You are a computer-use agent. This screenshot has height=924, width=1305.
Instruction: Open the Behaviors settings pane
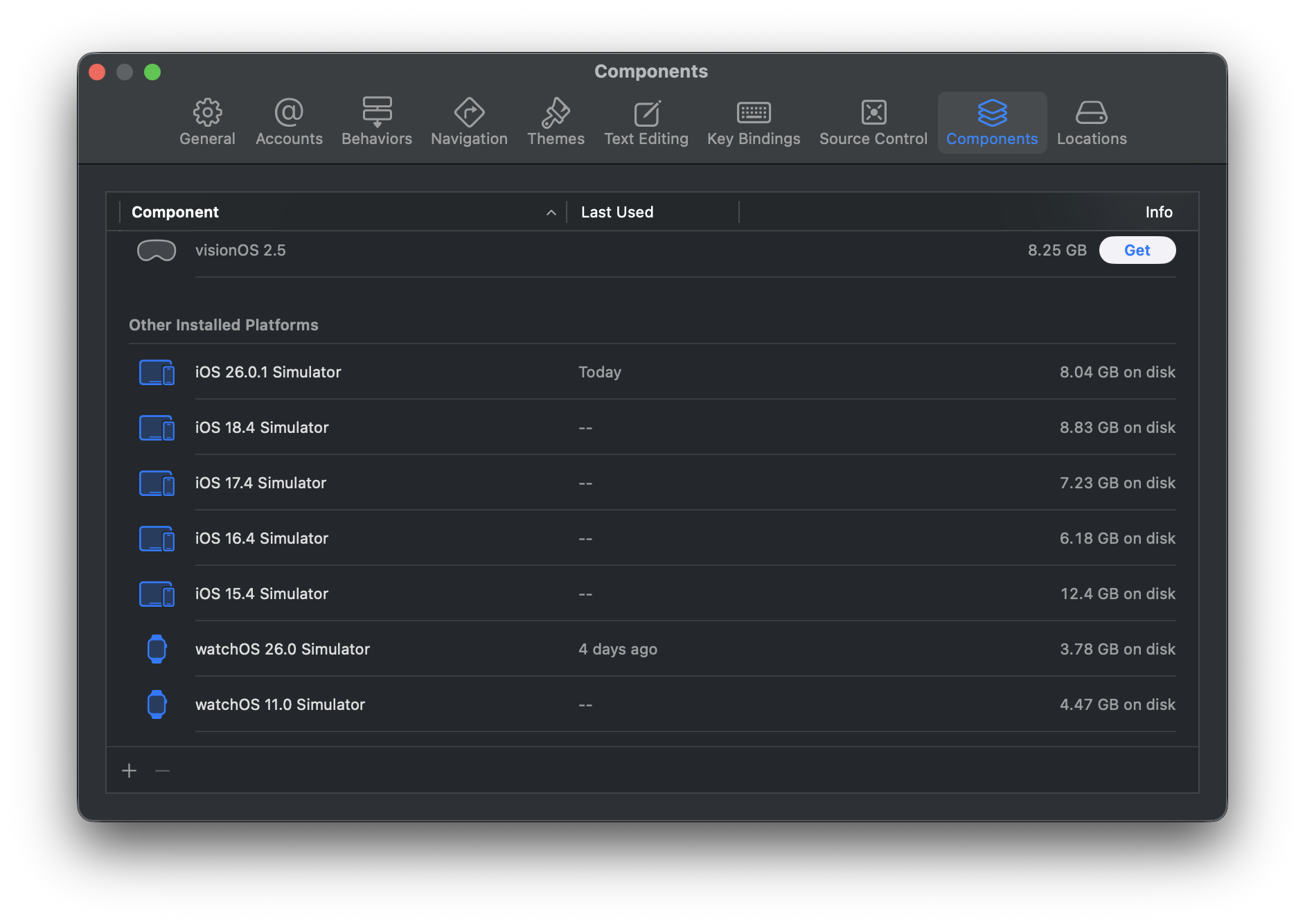[377, 123]
